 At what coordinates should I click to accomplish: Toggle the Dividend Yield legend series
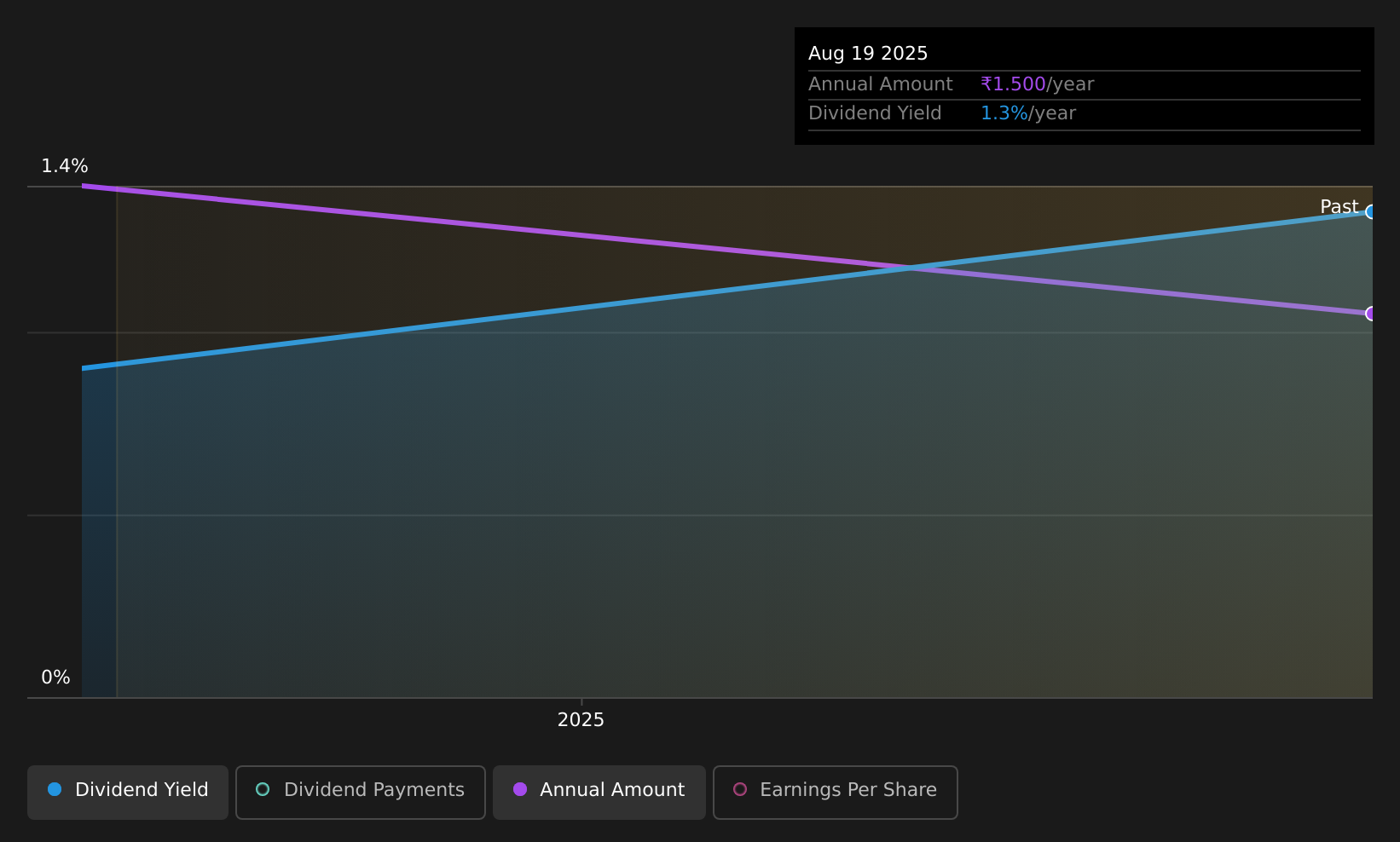coord(128,792)
